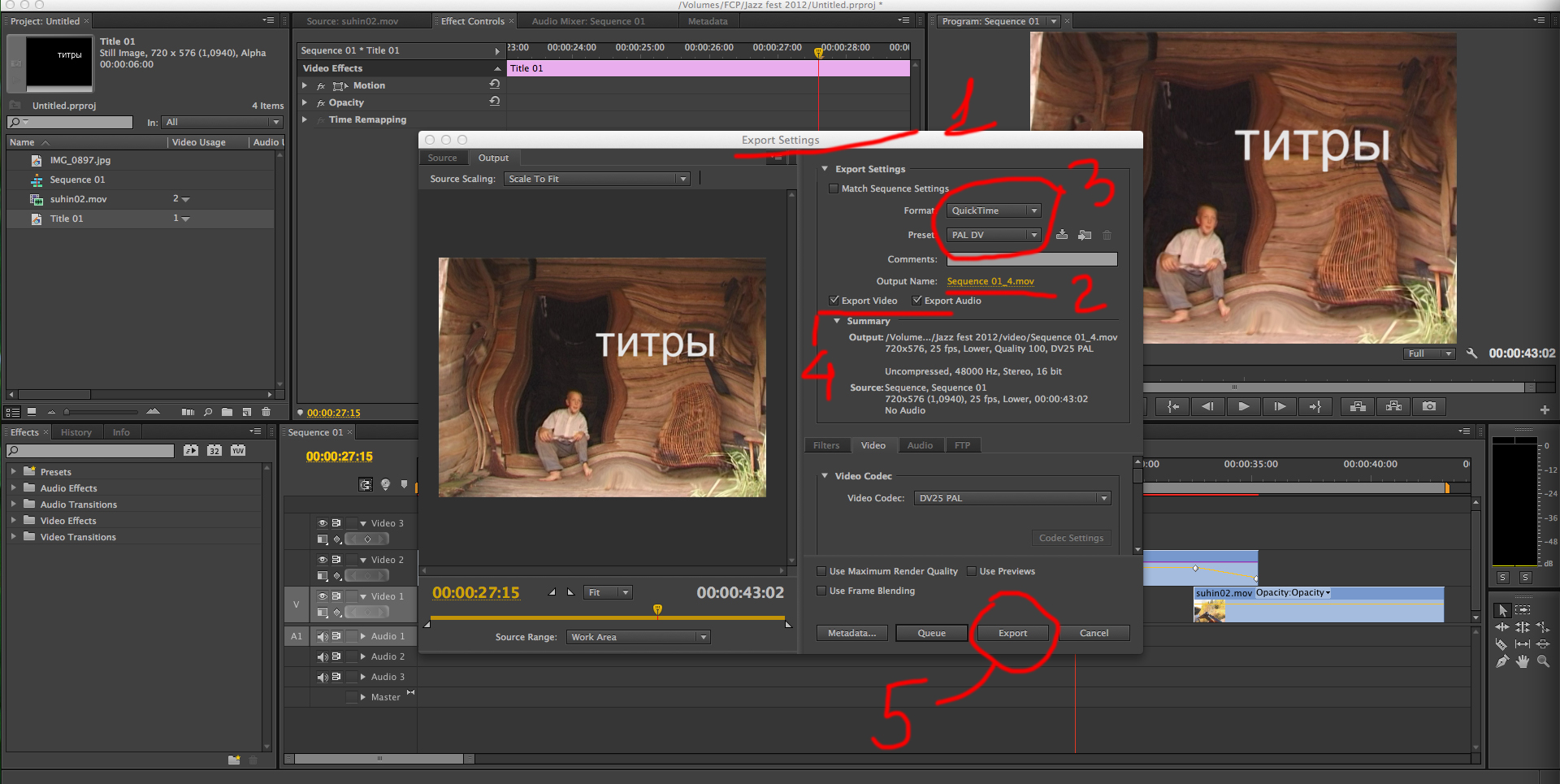Screen dimensions: 1560x784
Task: Open the Preset dropdown showing PAL DV
Action: [x=994, y=235]
